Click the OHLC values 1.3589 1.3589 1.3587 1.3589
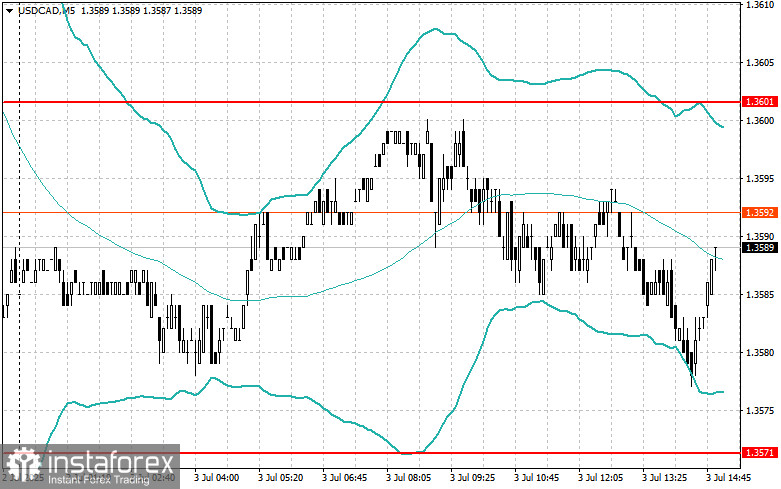The height and width of the screenshot is (489, 781). click(141, 10)
